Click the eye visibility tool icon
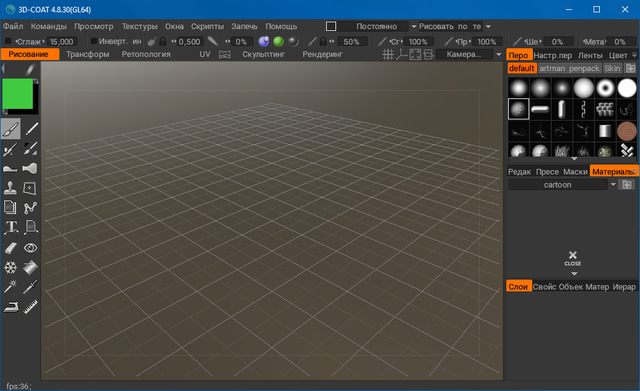The height and width of the screenshot is (391, 640). point(31,248)
